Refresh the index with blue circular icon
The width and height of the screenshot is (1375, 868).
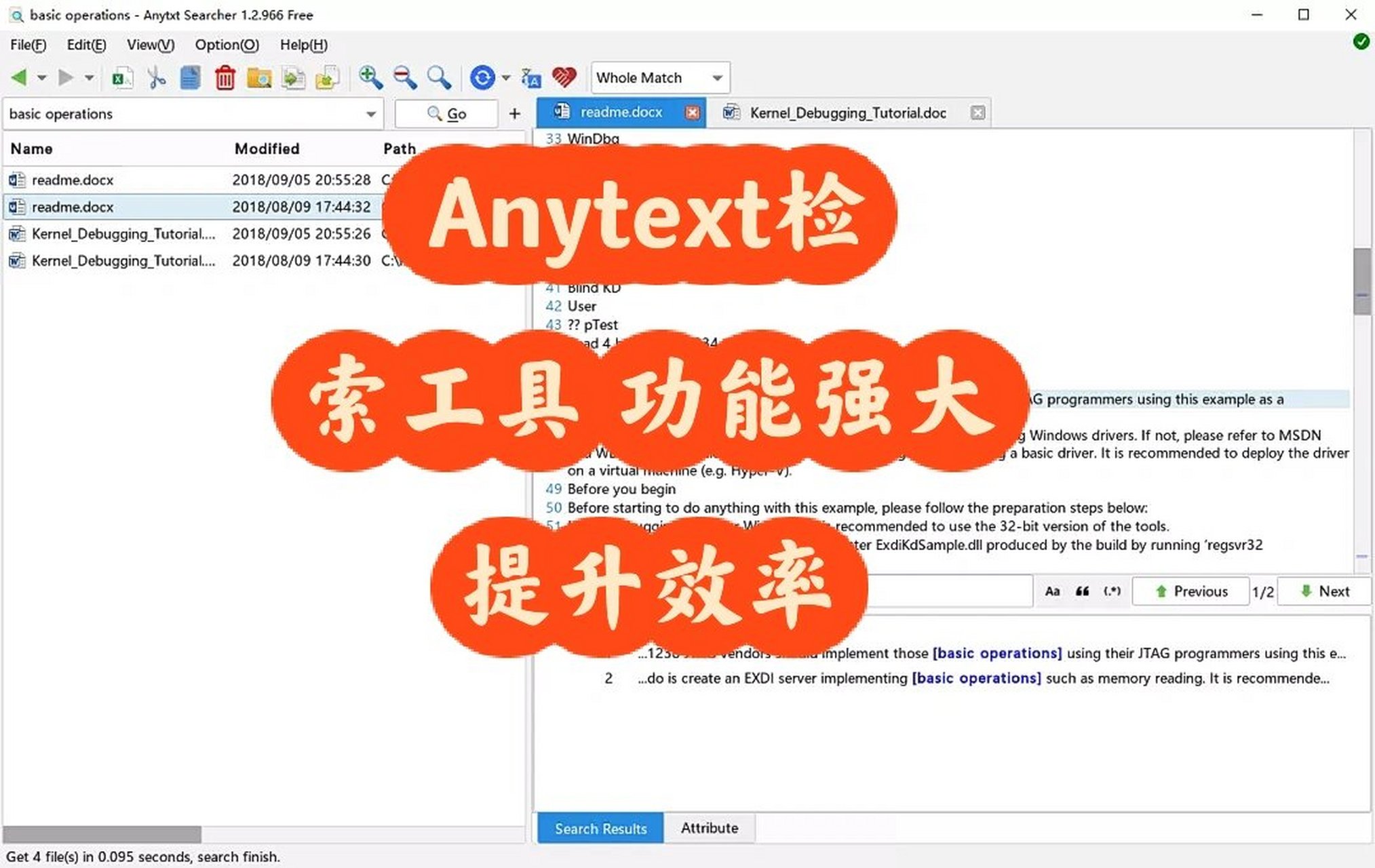click(x=482, y=78)
